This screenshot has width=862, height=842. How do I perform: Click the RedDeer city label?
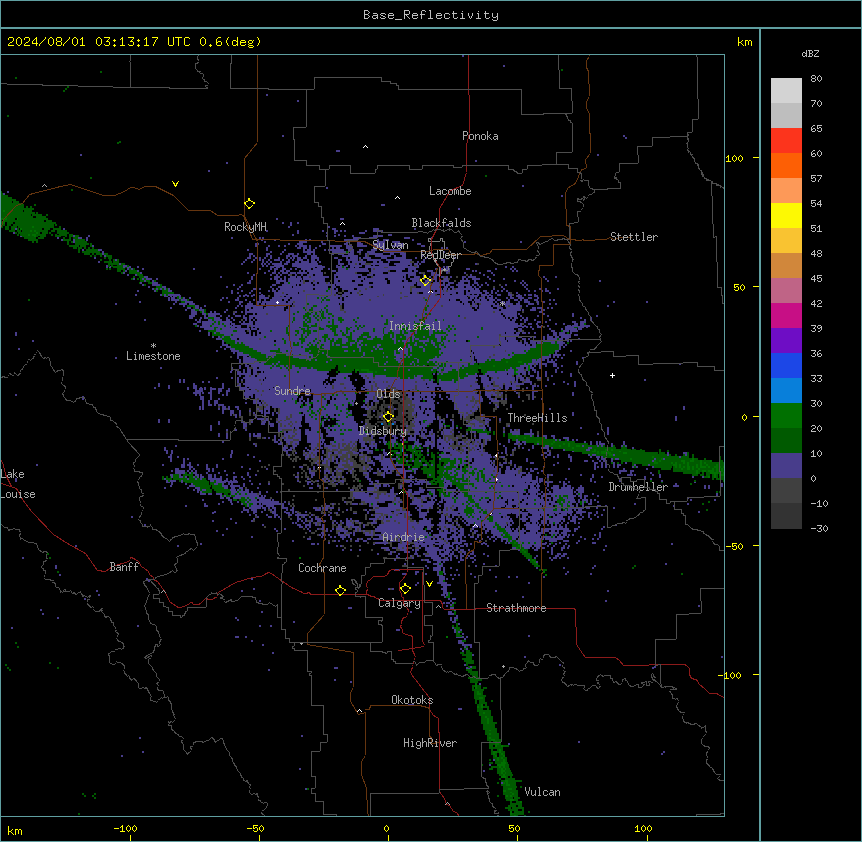pyautogui.click(x=440, y=255)
